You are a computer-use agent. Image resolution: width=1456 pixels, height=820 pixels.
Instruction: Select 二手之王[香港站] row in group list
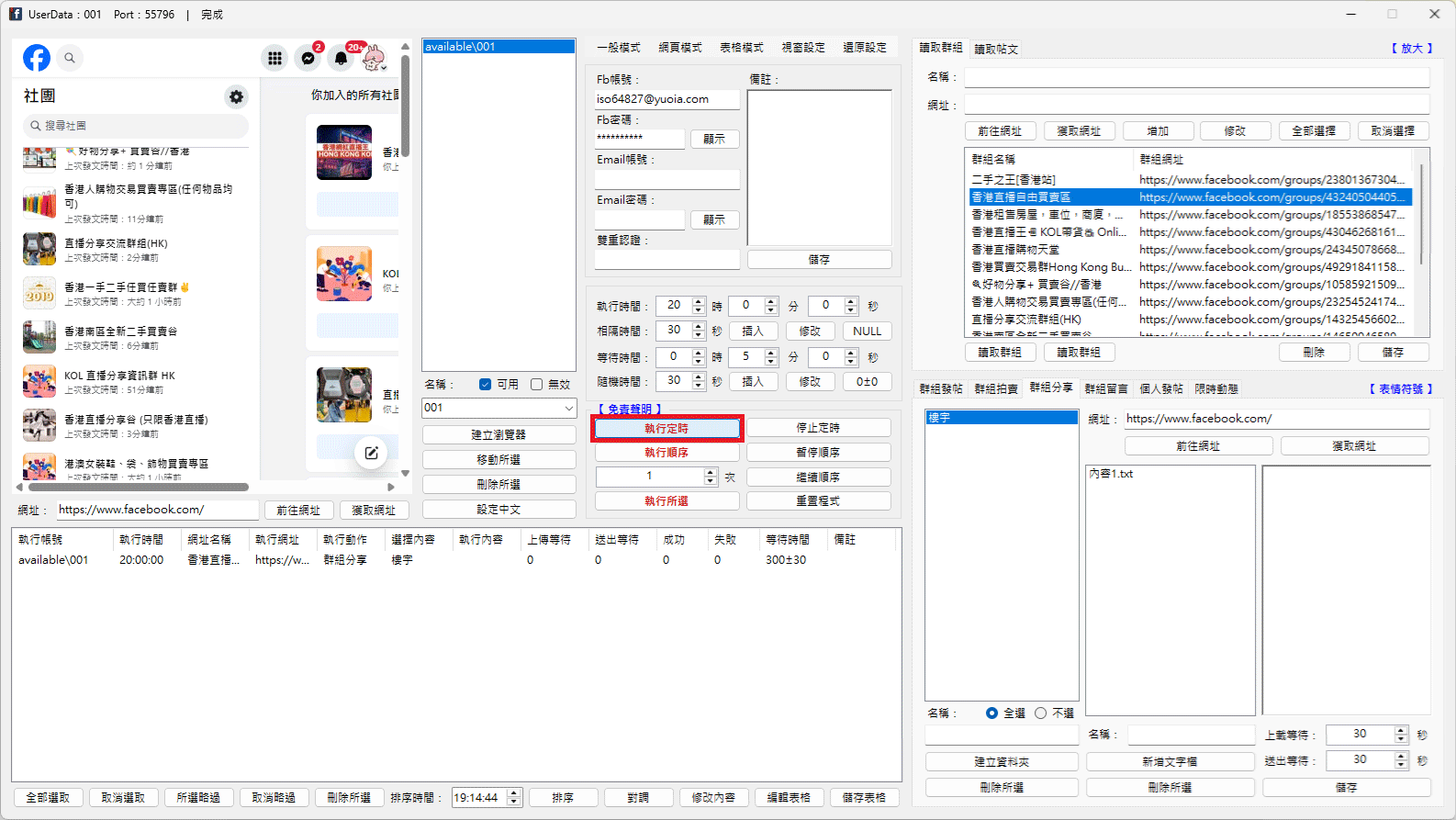click(x=1190, y=180)
